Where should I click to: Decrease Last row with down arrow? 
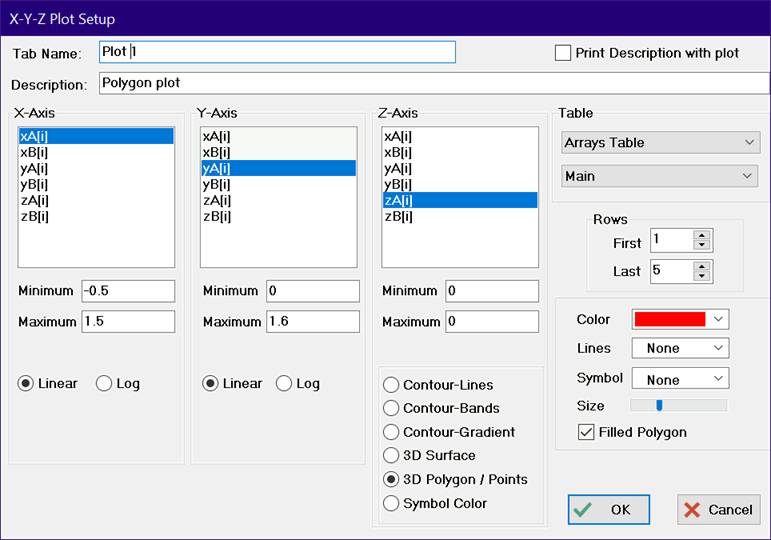tap(702, 276)
